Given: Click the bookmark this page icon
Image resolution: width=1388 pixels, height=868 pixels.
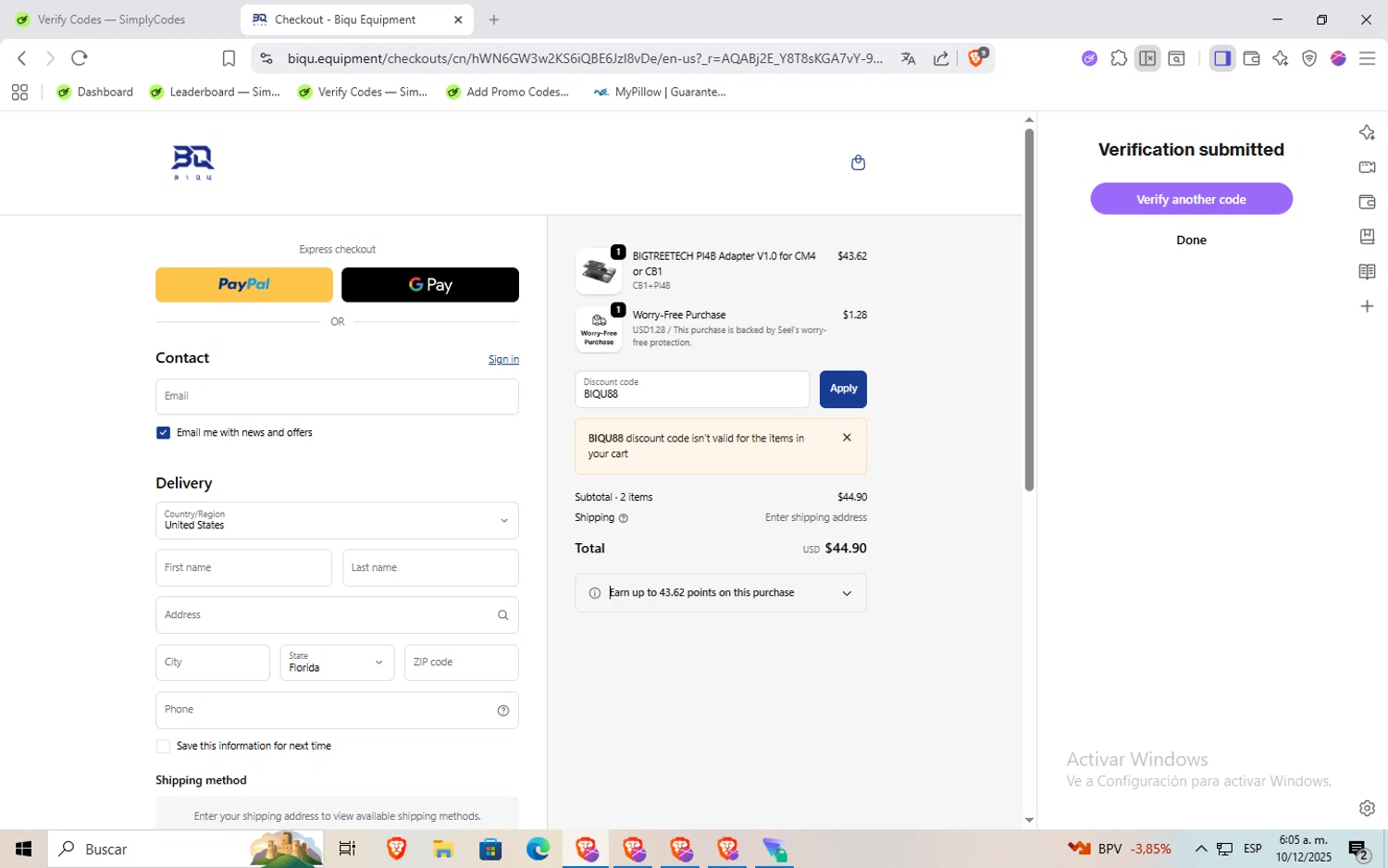Looking at the screenshot, I should tap(229, 58).
